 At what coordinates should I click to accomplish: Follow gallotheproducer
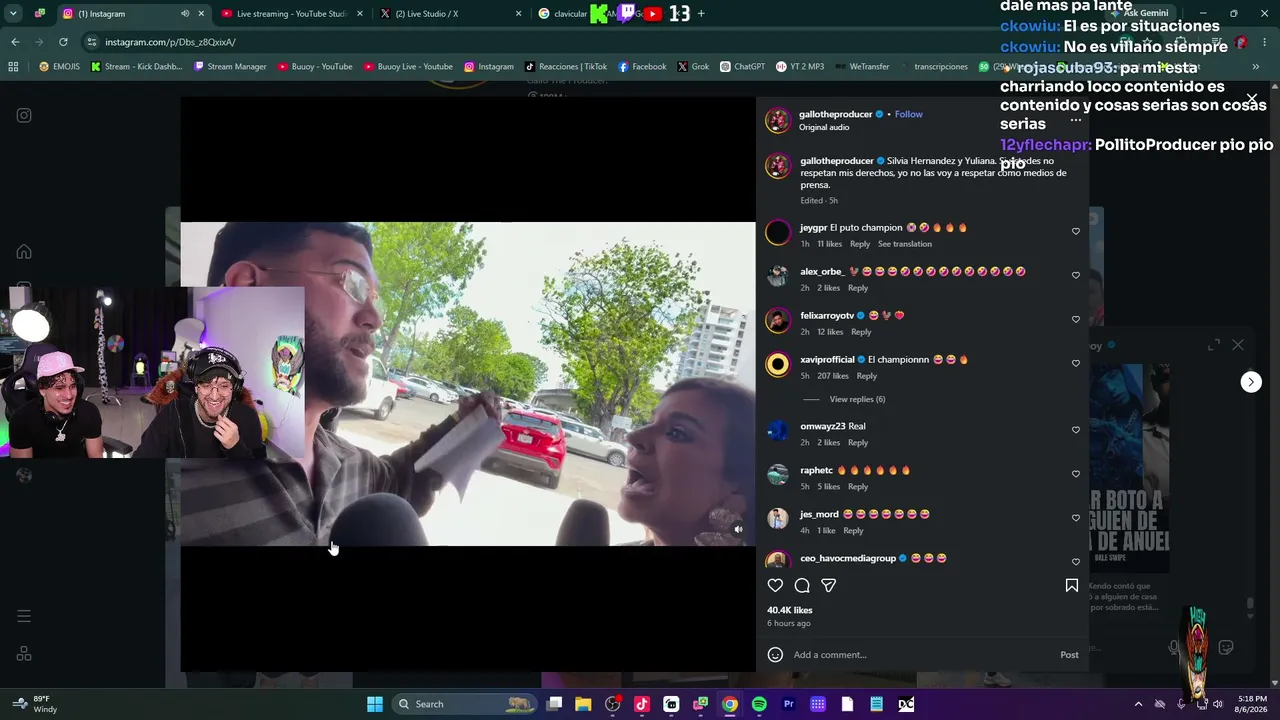909,114
